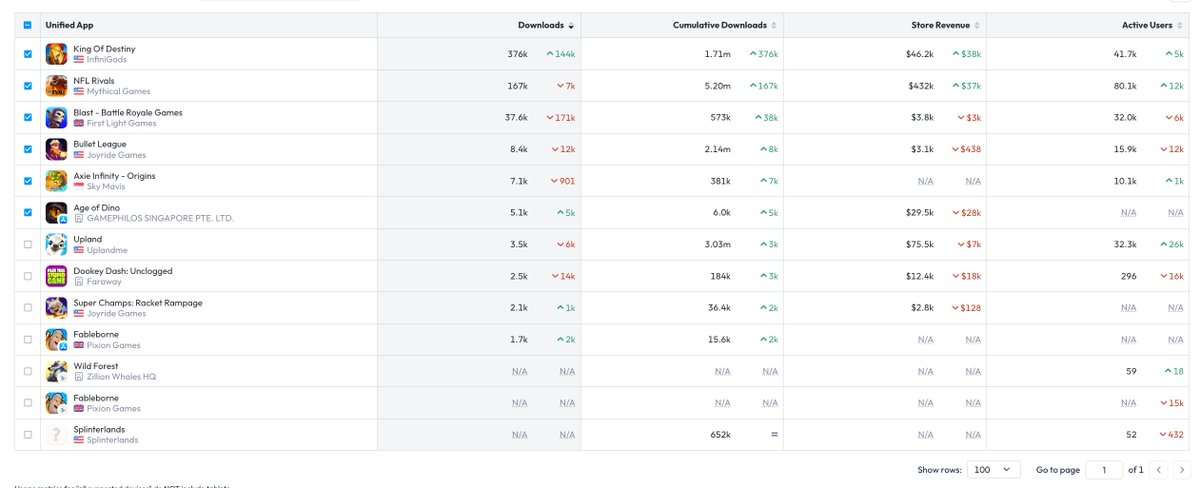Uncheck Bullet League row checkbox

point(28,150)
